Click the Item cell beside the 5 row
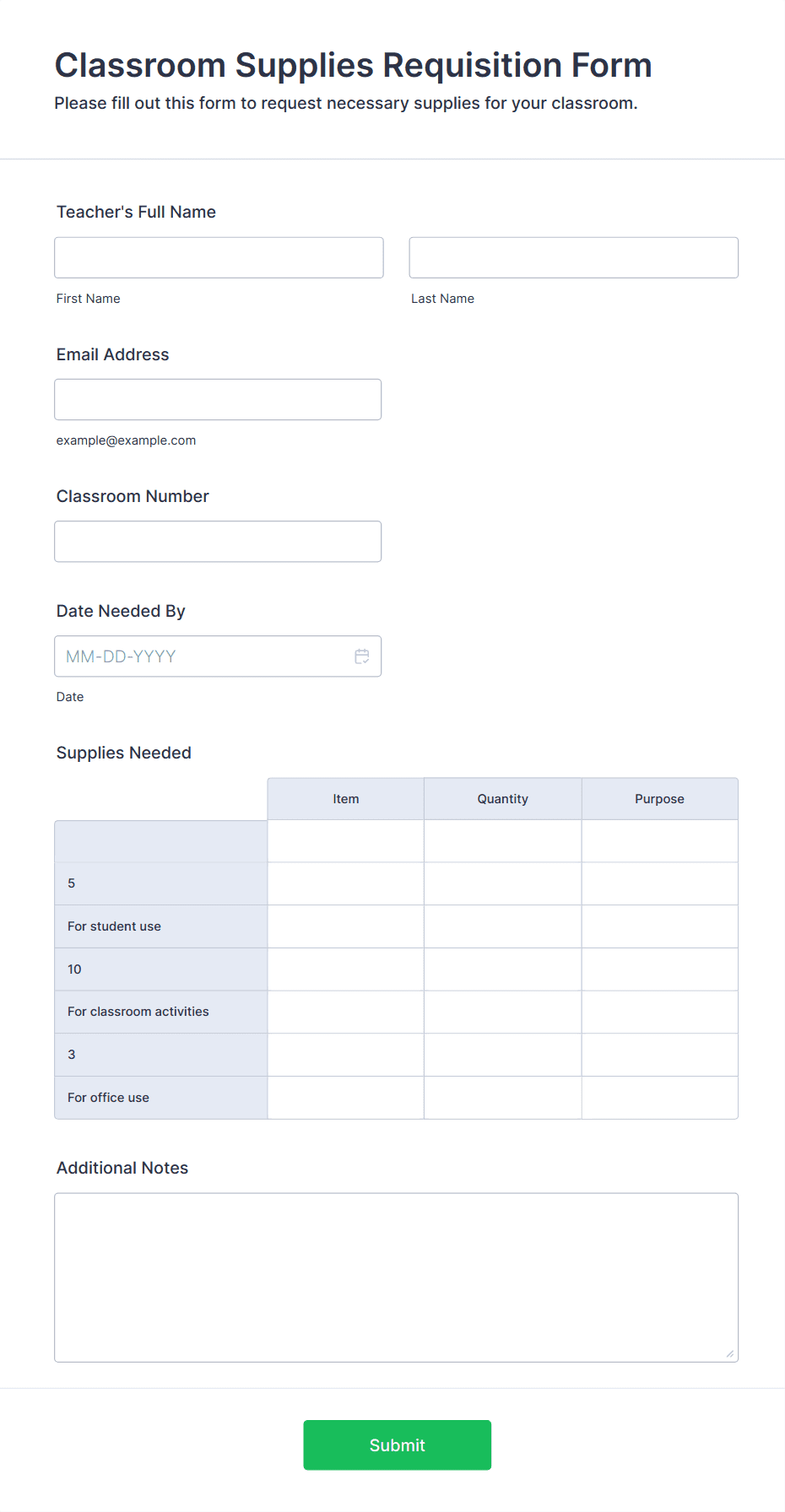Image resolution: width=785 pixels, height=1512 pixels. [x=345, y=883]
